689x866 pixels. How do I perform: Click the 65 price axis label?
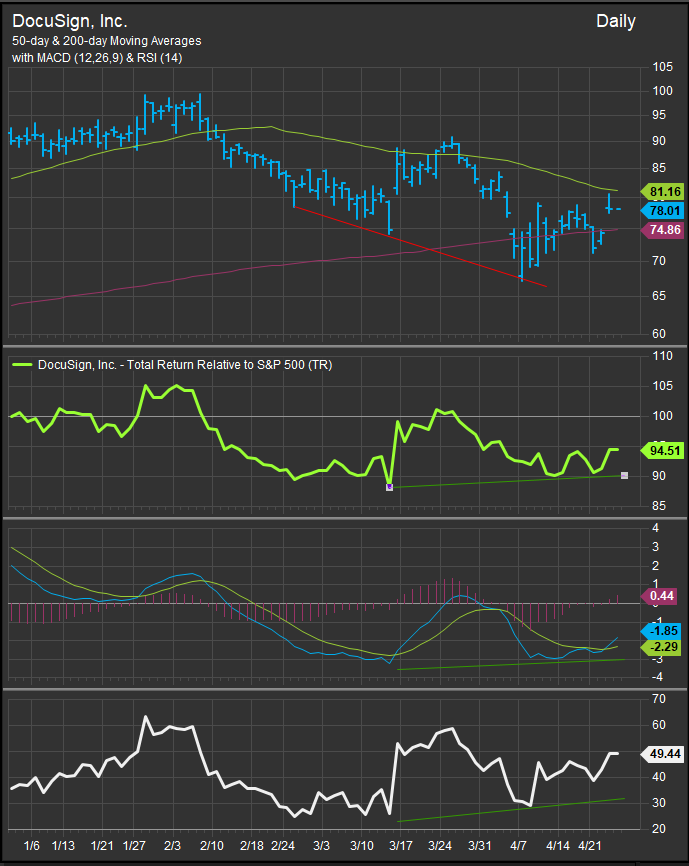(x=659, y=296)
